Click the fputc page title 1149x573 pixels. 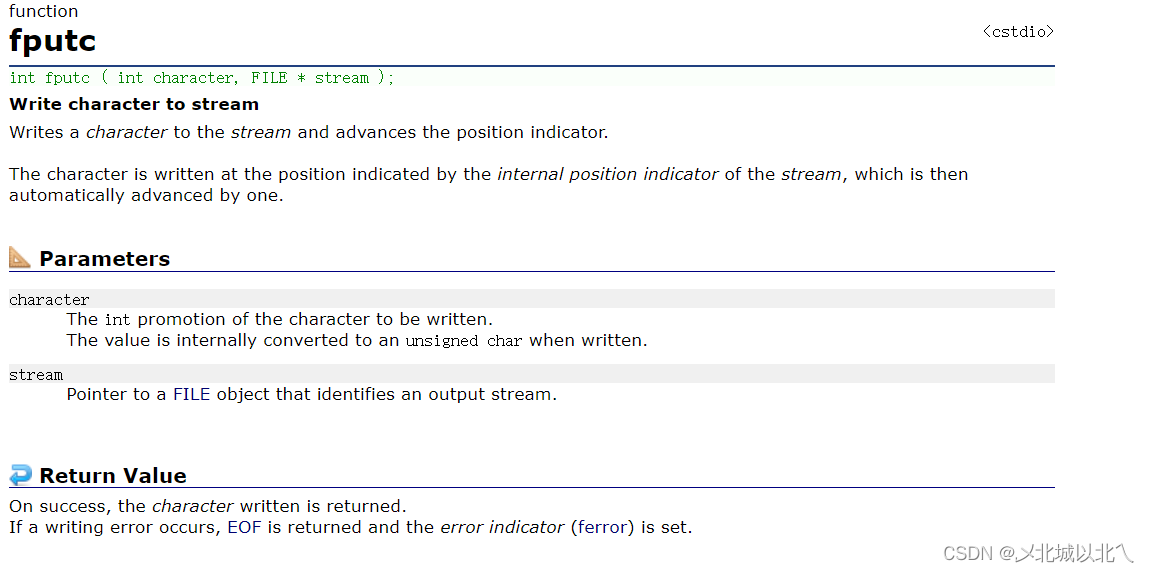[x=53, y=41]
